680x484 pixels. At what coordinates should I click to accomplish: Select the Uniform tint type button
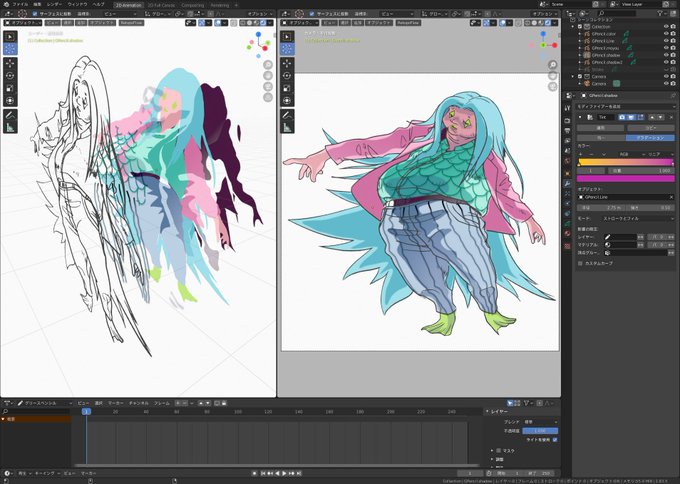[601, 138]
